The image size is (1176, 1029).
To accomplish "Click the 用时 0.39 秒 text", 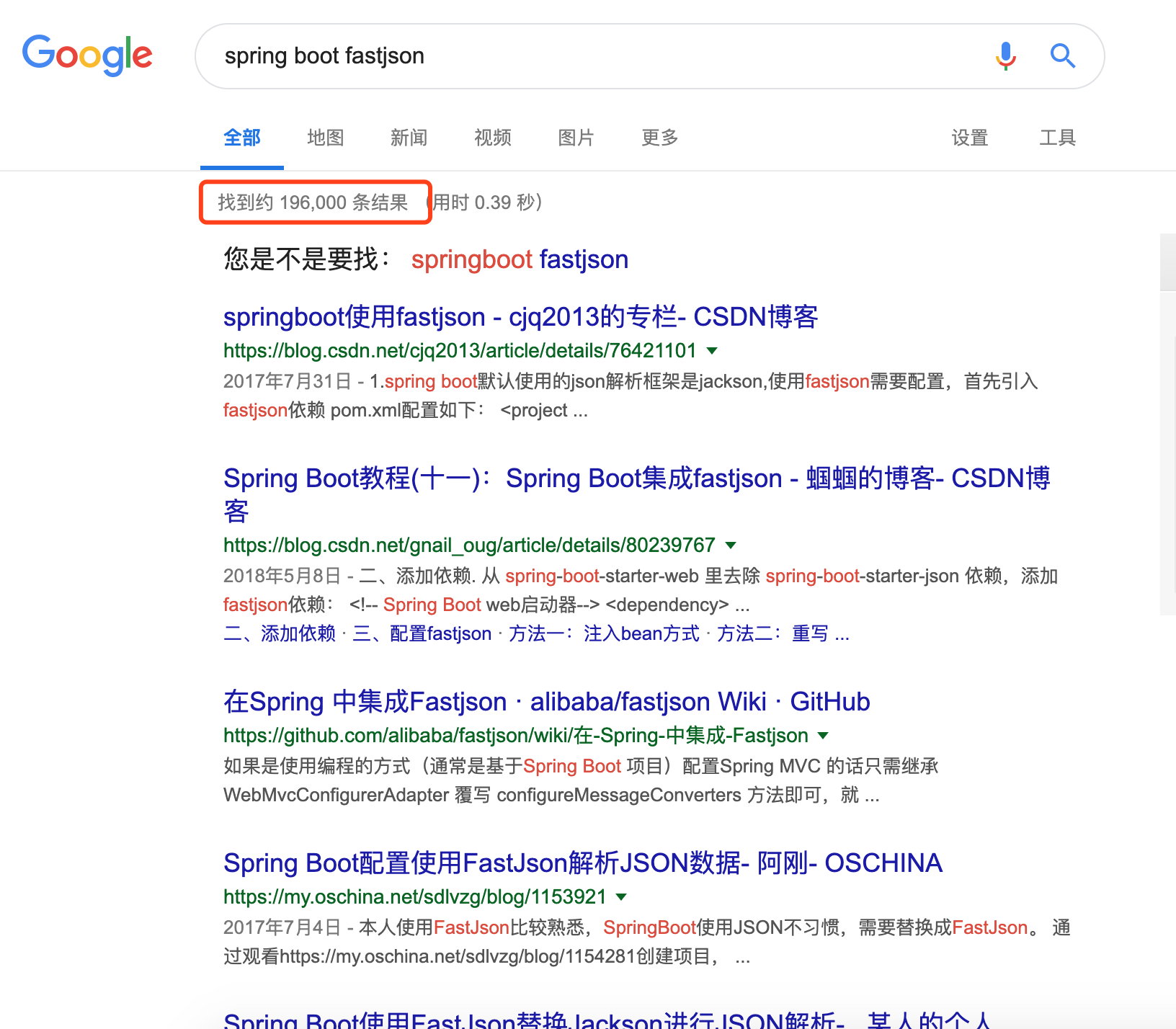I will [x=486, y=202].
